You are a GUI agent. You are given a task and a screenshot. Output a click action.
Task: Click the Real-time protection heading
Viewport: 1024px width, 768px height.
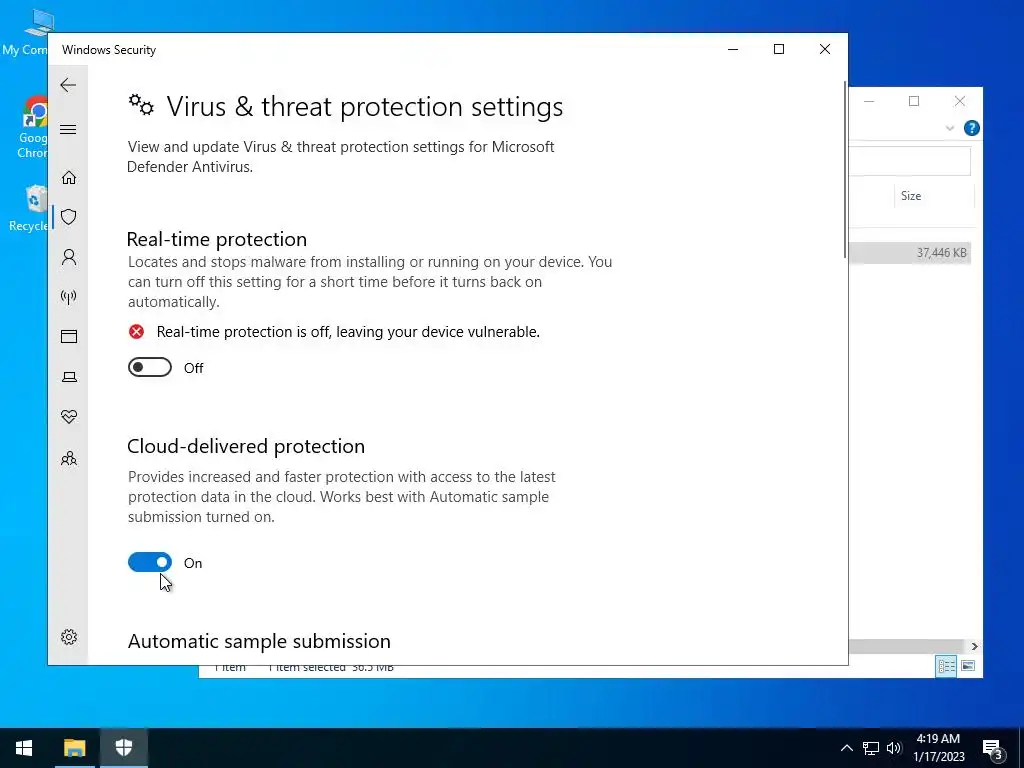[217, 239]
